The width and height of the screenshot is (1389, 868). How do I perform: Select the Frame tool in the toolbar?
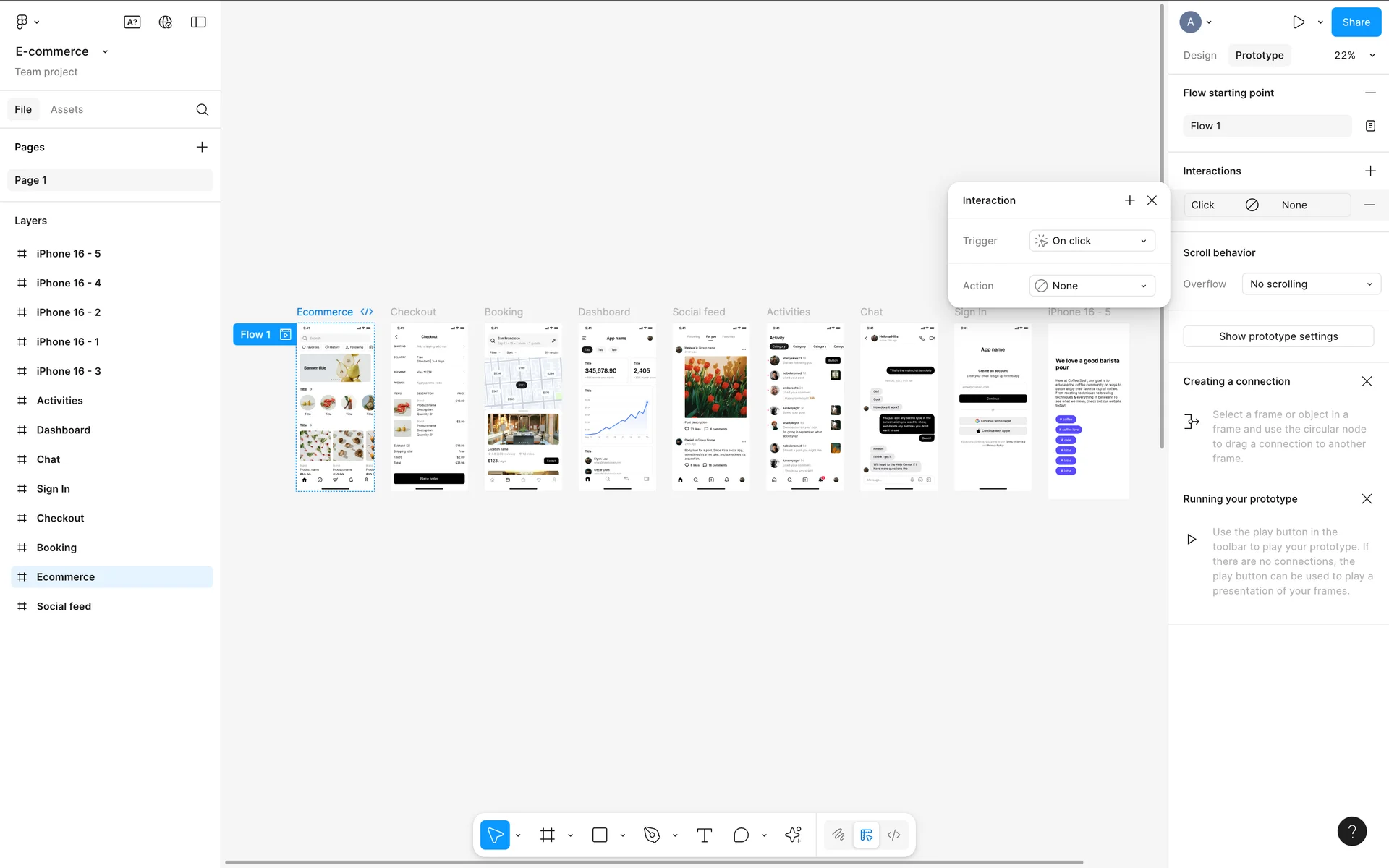(x=548, y=835)
